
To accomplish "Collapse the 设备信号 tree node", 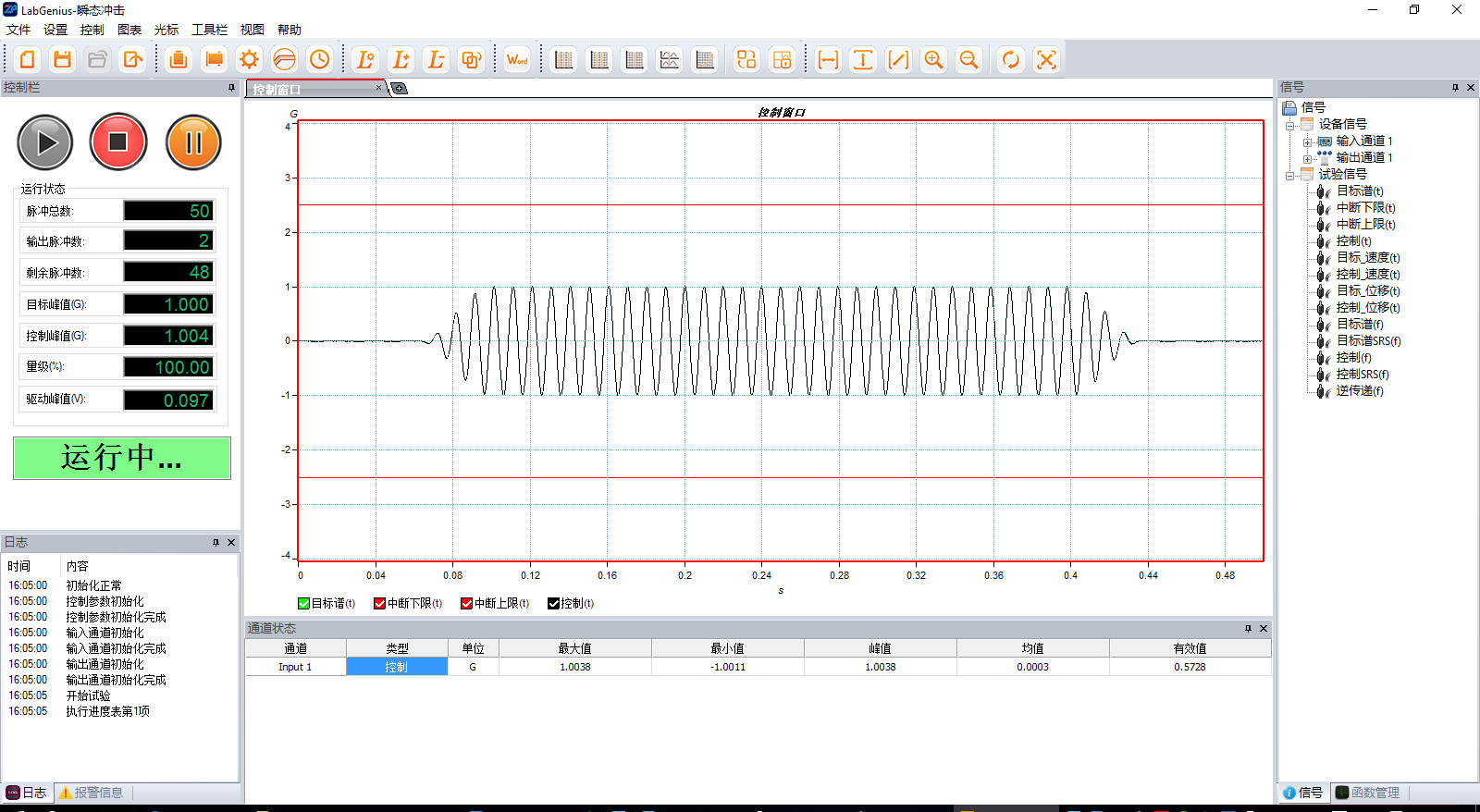I will point(1289,125).
